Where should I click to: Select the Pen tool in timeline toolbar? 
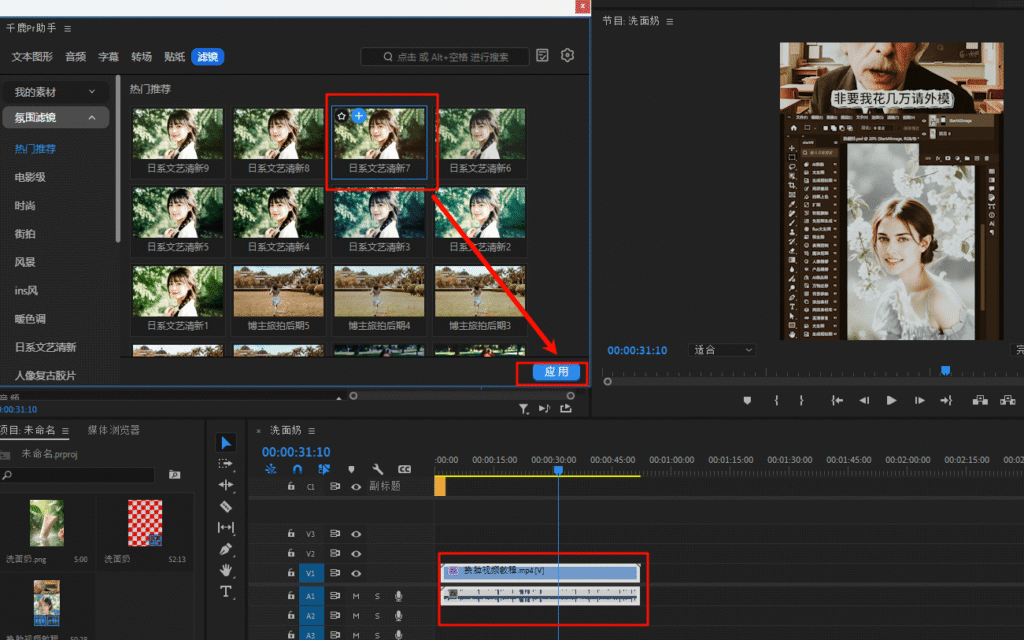point(226,548)
